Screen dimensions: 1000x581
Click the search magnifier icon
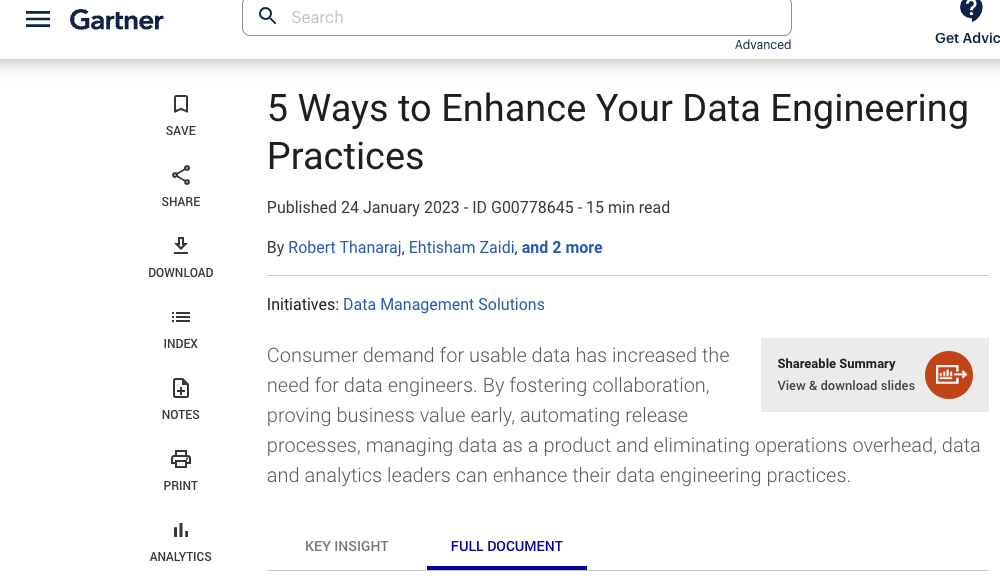(267, 17)
